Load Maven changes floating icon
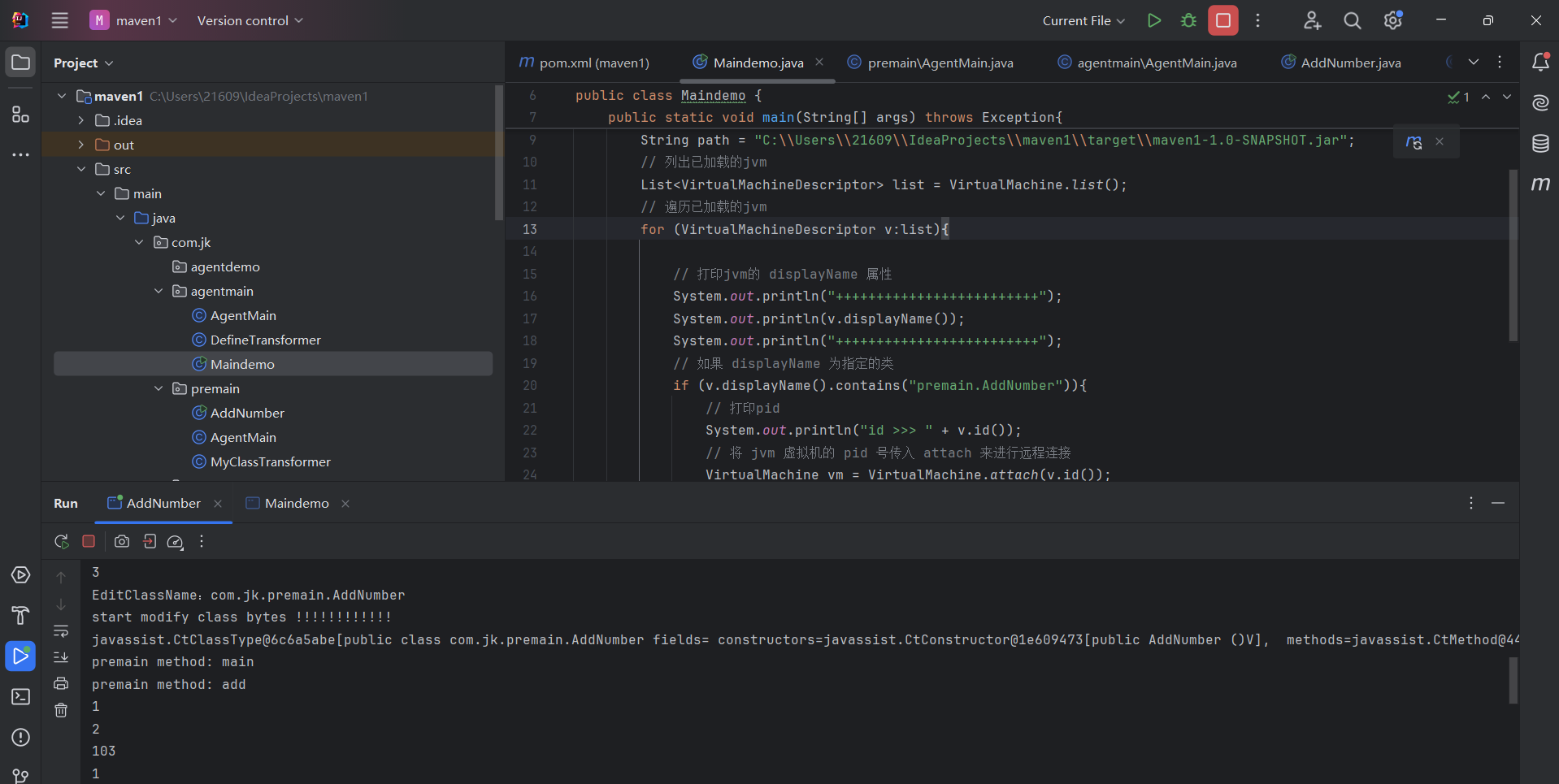This screenshot has width=1559, height=784. click(x=1414, y=141)
